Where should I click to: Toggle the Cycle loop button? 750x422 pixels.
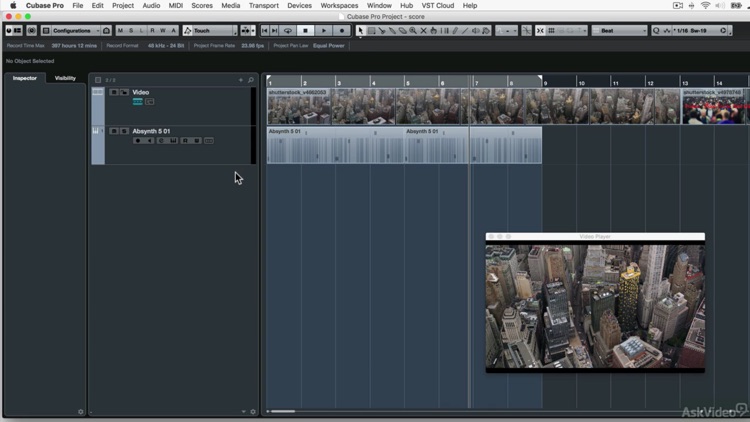tap(288, 31)
